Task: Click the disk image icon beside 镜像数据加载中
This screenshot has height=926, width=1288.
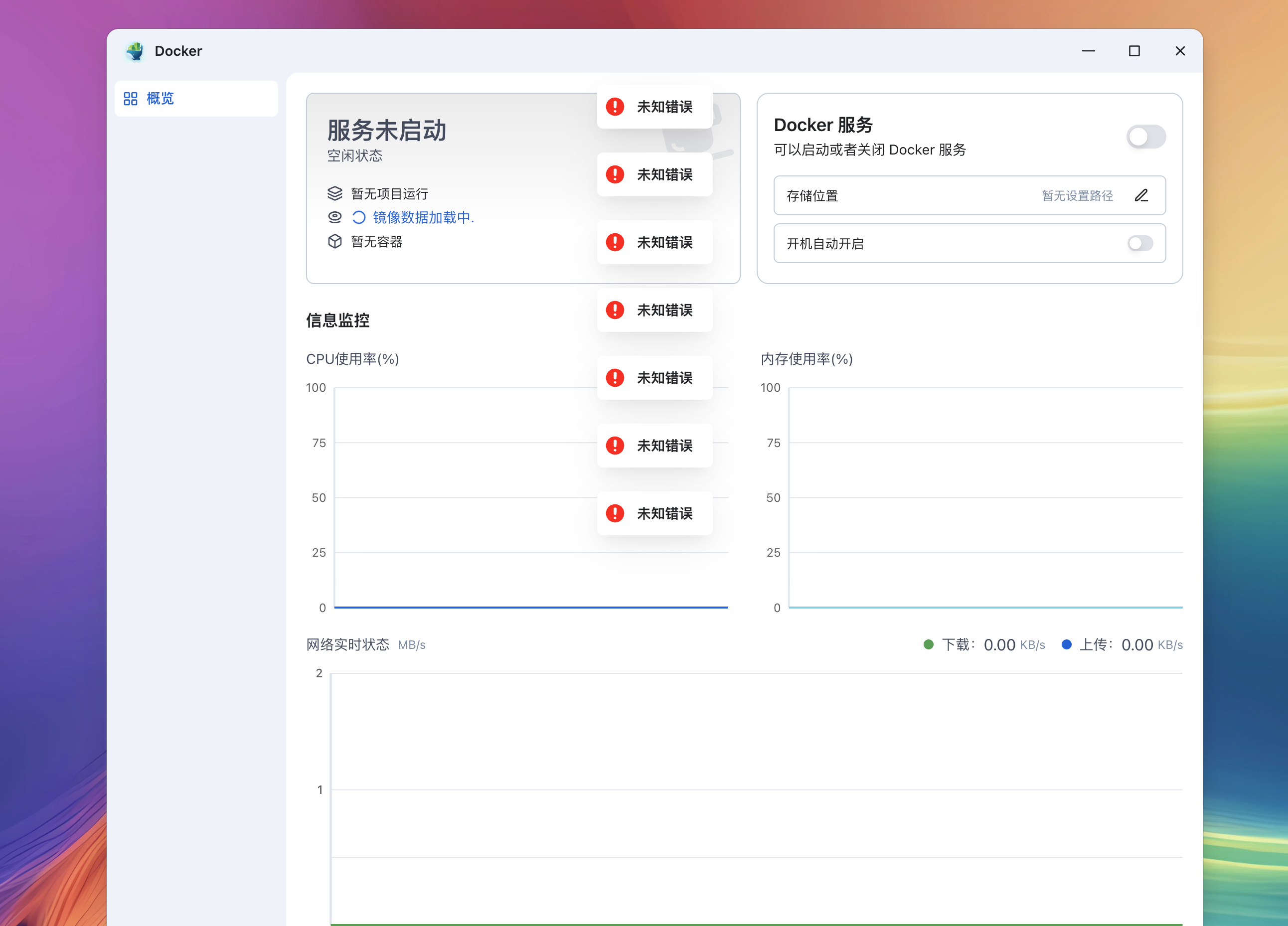Action: click(x=334, y=217)
